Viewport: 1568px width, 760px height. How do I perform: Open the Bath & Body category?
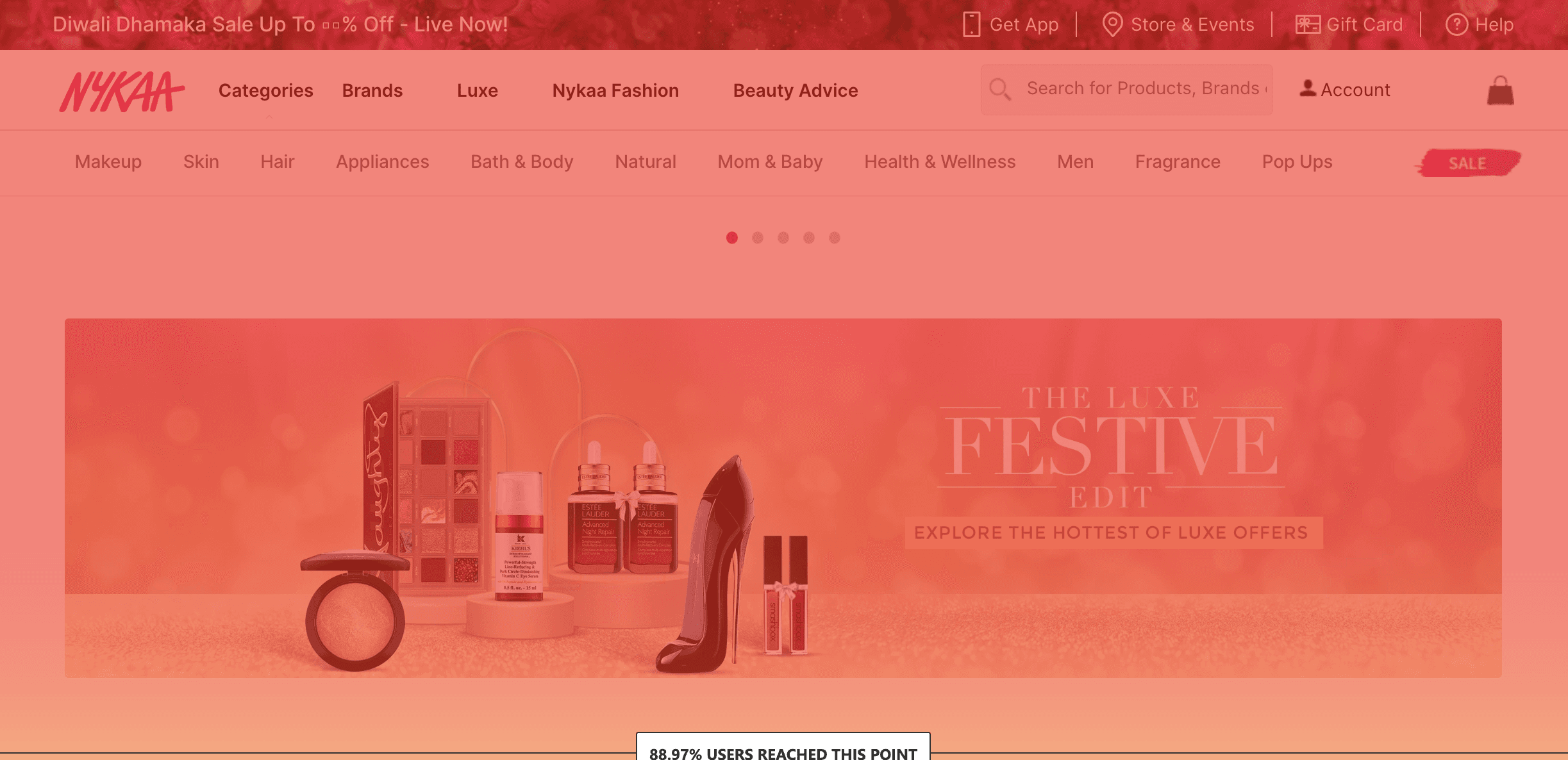(522, 161)
